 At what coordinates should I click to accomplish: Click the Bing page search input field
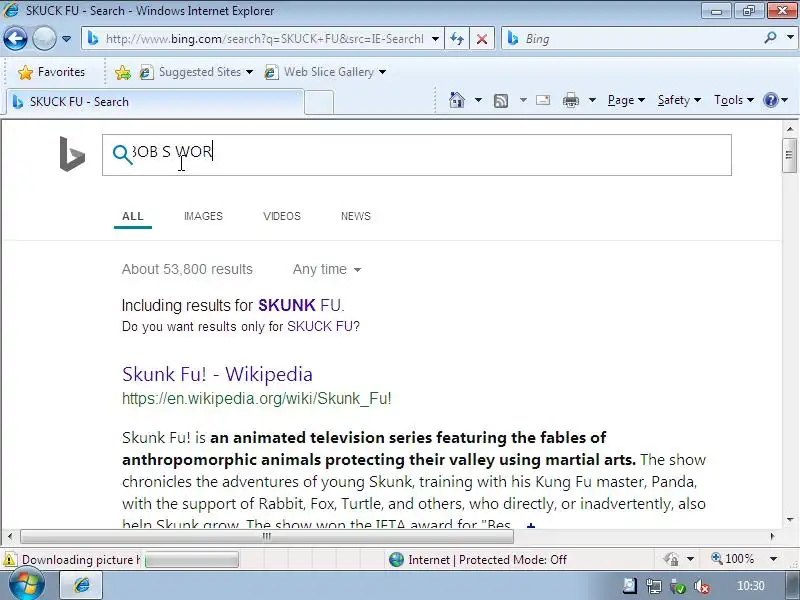pos(416,155)
